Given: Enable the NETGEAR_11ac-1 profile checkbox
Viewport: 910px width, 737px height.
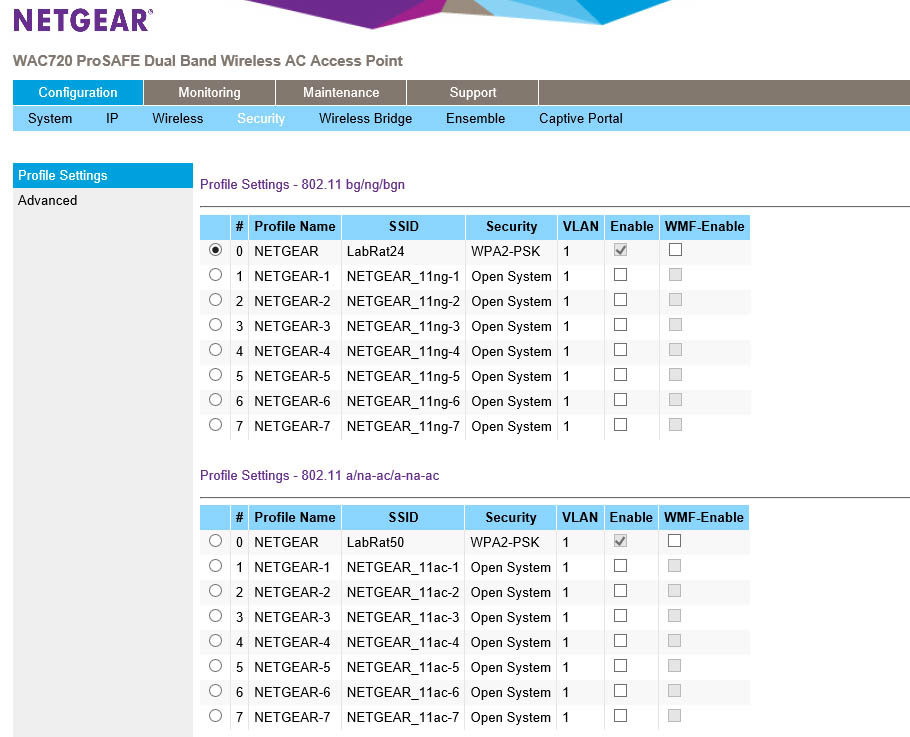Looking at the screenshot, I should coord(620,565).
